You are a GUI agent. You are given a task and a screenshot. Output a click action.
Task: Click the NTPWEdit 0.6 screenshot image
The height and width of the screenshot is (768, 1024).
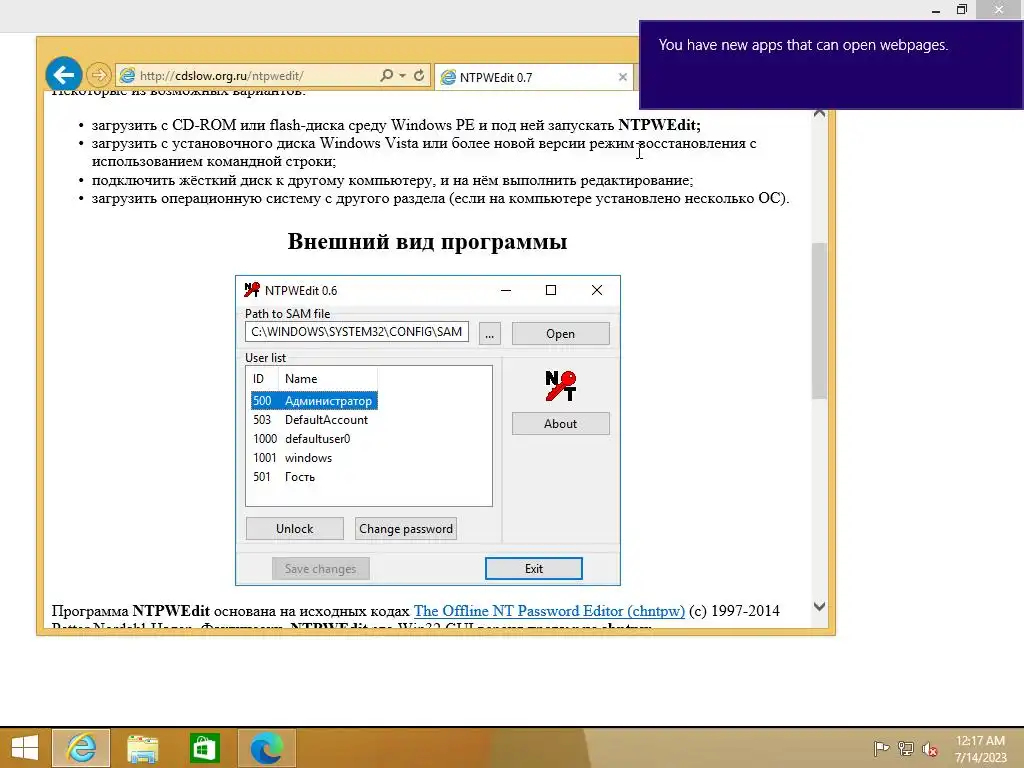pos(428,430)
